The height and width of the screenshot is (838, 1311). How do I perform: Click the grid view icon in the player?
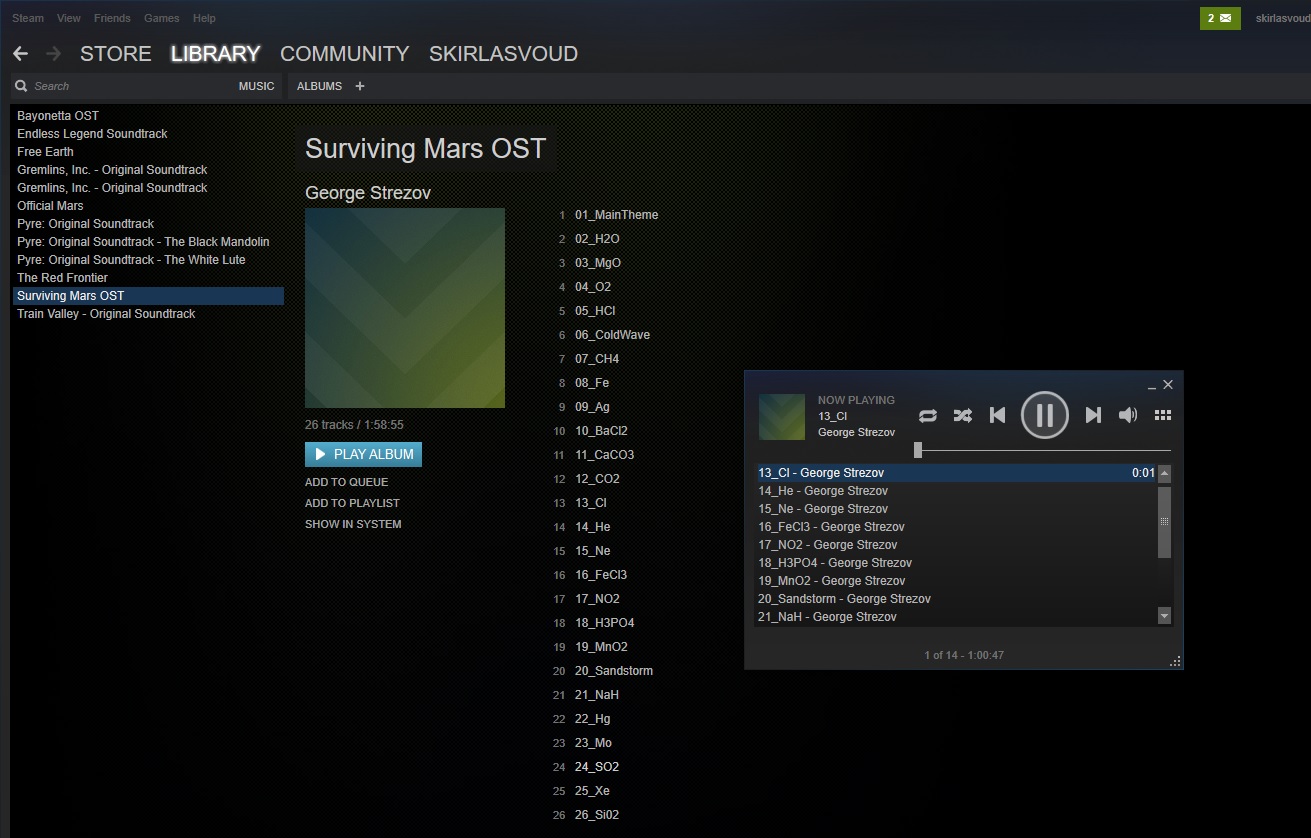[1162, 415]
